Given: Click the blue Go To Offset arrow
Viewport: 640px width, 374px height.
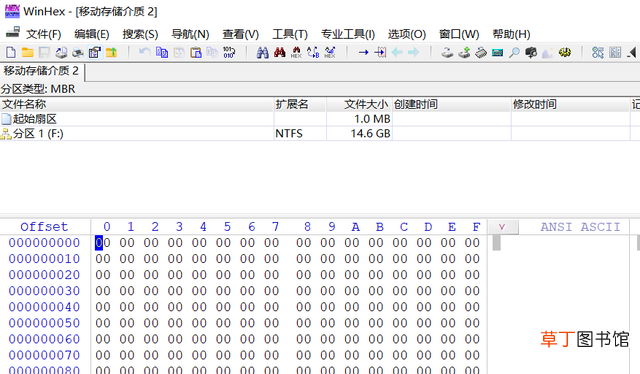Looking at the screenshot, I should pyautogui.click(x=363, y=52).
